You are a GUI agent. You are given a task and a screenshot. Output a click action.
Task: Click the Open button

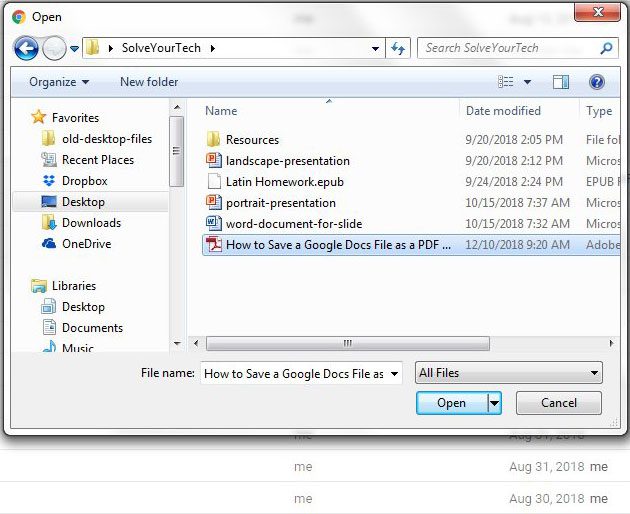(x=452, y=403)
